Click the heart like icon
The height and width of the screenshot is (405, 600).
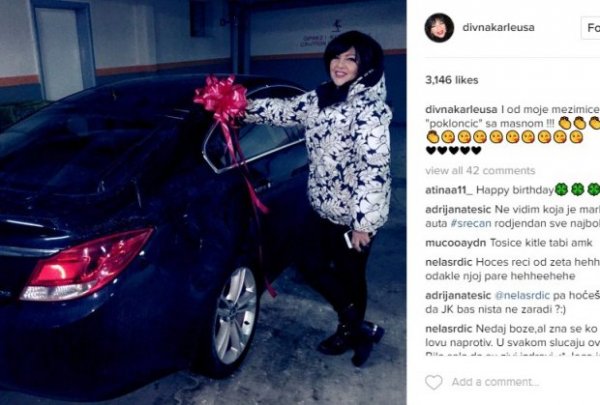point(434,382)
